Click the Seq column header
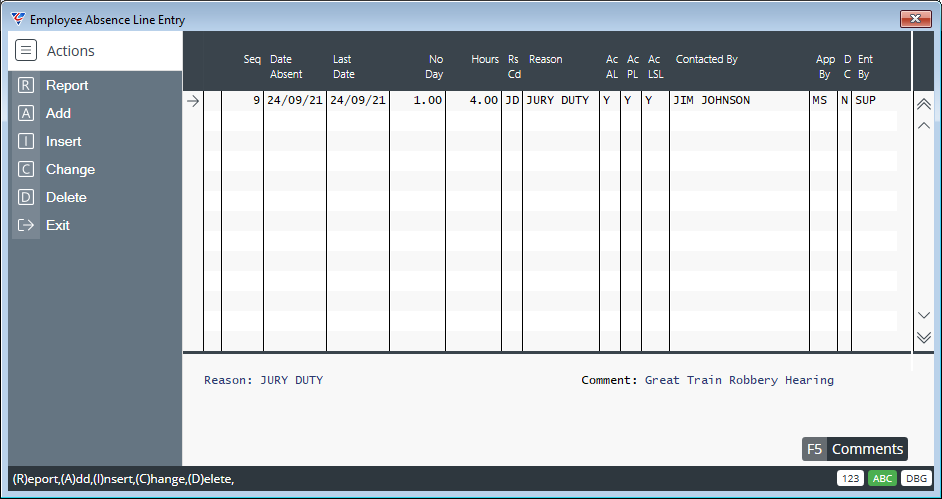Viewport: 942px width, 499px height. pyautogui.click(x=252, y=59)
